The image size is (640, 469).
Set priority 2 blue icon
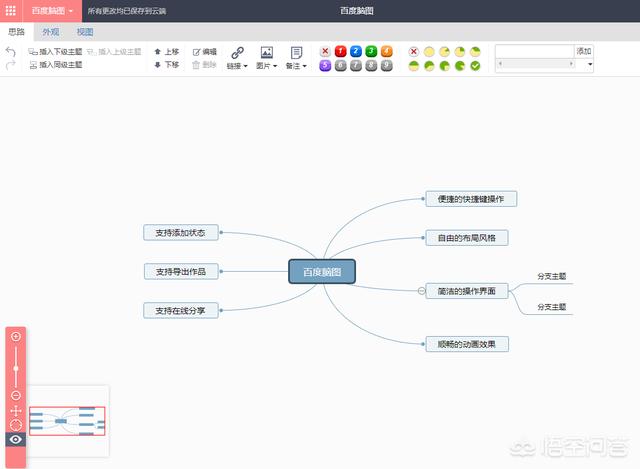click(356, 51)
